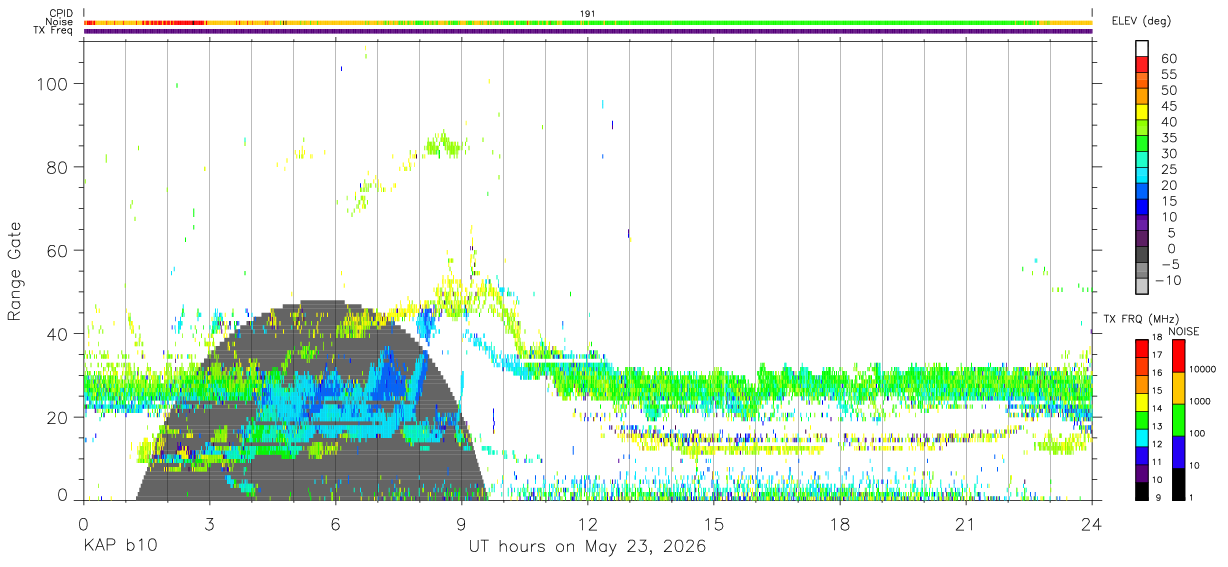The width and height of the screenshot is (1228, 567).
Task: Select the green 100–1000 NOISE colorbar segment
Action: point(1178,419)
